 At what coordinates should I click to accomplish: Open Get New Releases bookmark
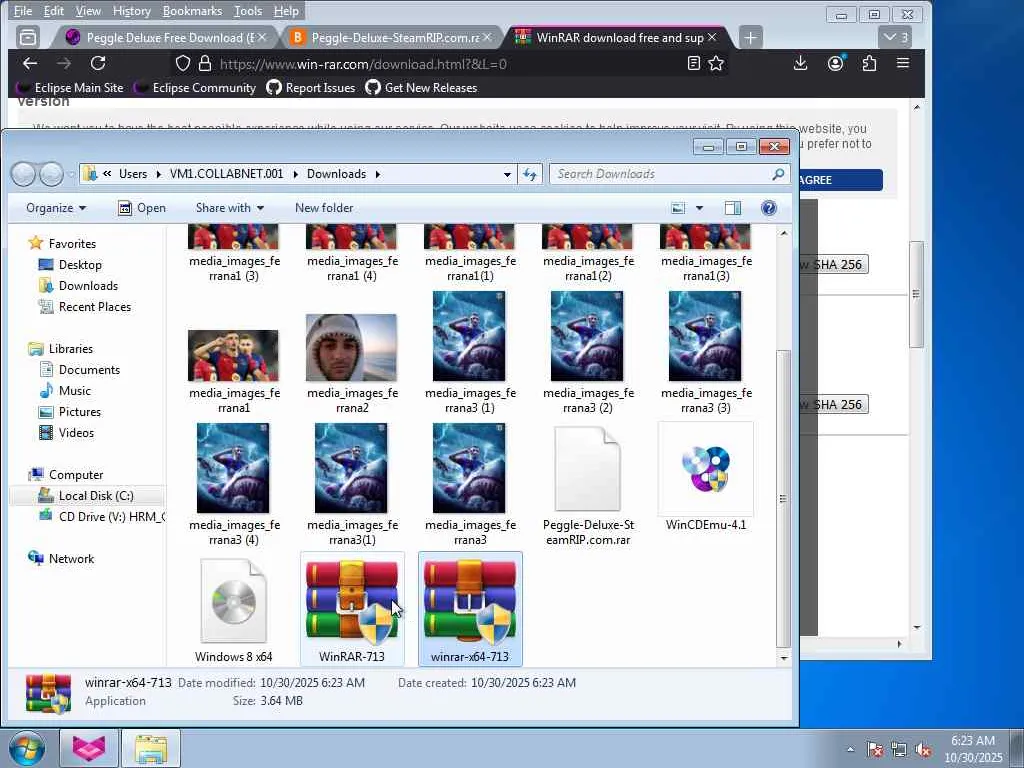pyautogui.click(x=421, y=88)
